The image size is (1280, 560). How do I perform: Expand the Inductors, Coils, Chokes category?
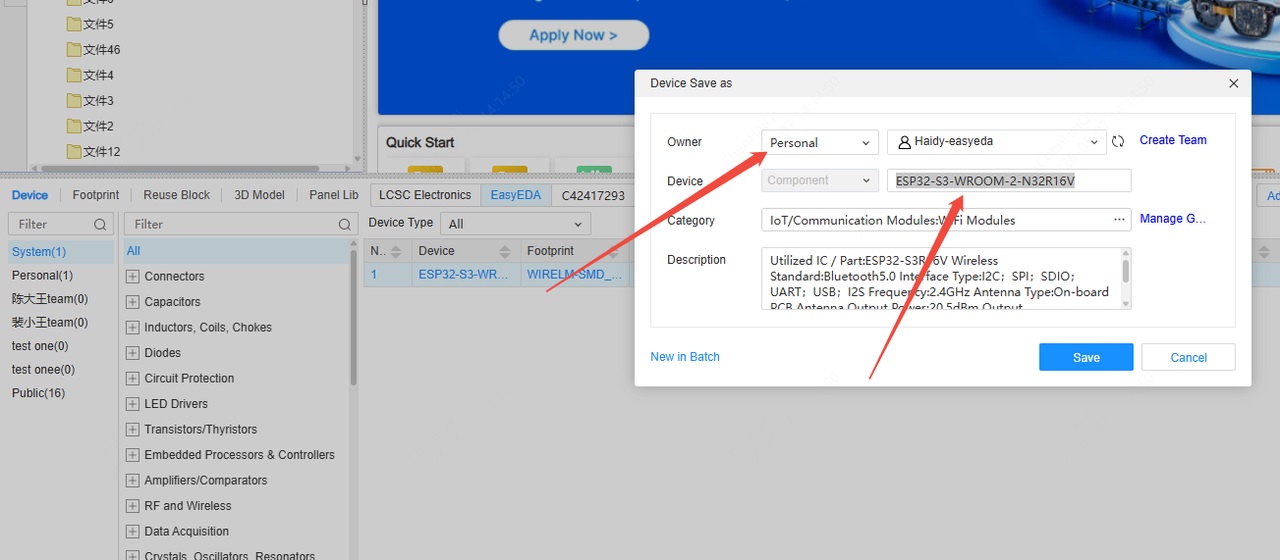click(x=132, y=327)
